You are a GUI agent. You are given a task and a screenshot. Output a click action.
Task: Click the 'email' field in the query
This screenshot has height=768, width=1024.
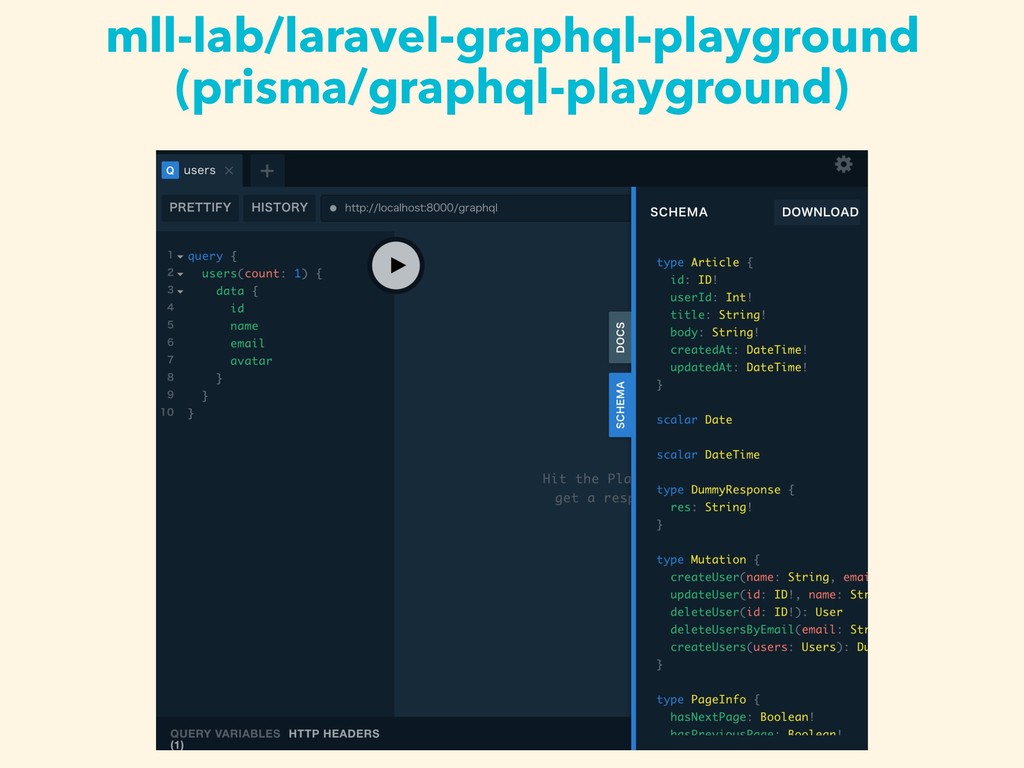coord(247,344)
